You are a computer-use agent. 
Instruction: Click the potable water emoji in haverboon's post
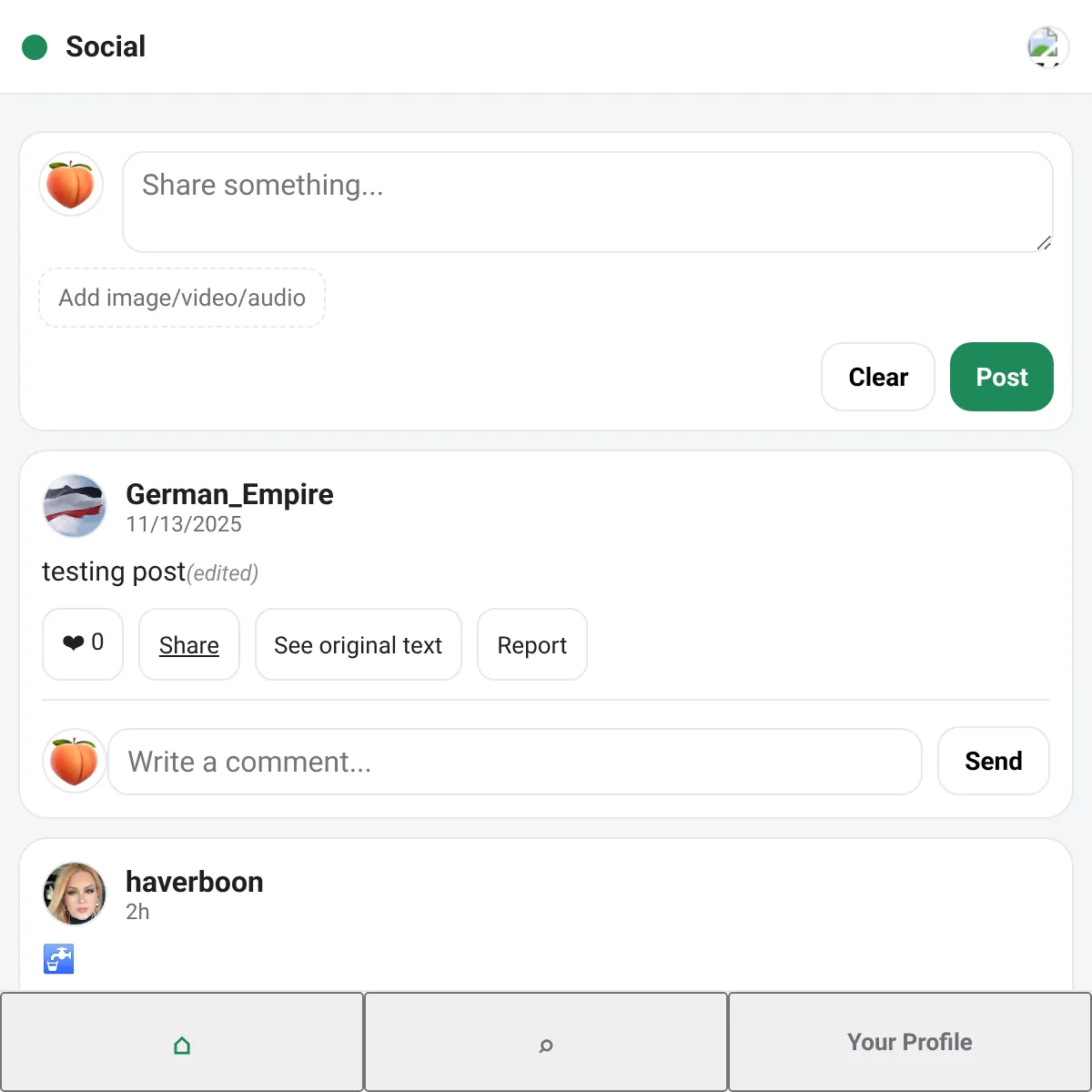59,958
